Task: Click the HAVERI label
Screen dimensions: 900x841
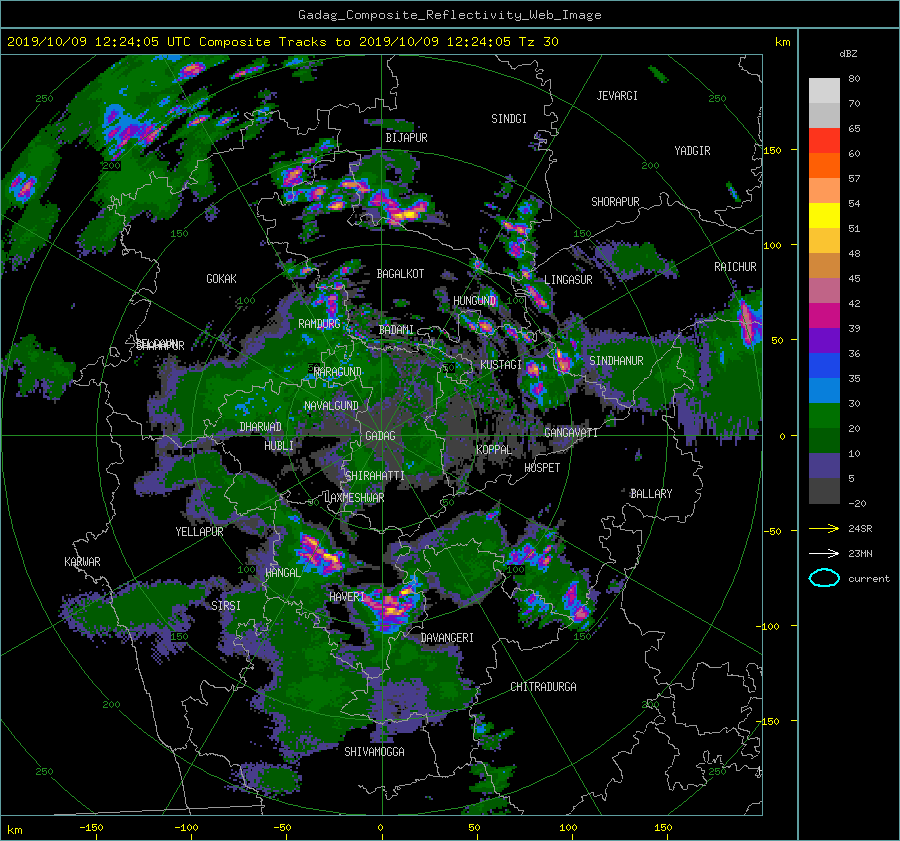Action: (347, 597)
